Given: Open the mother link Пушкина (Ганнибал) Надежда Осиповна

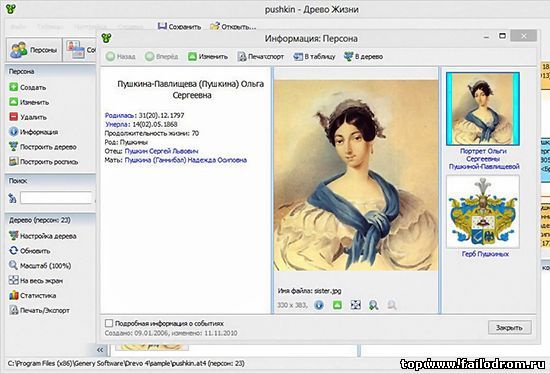Looking at the screenshot, I should click(186, 160).
